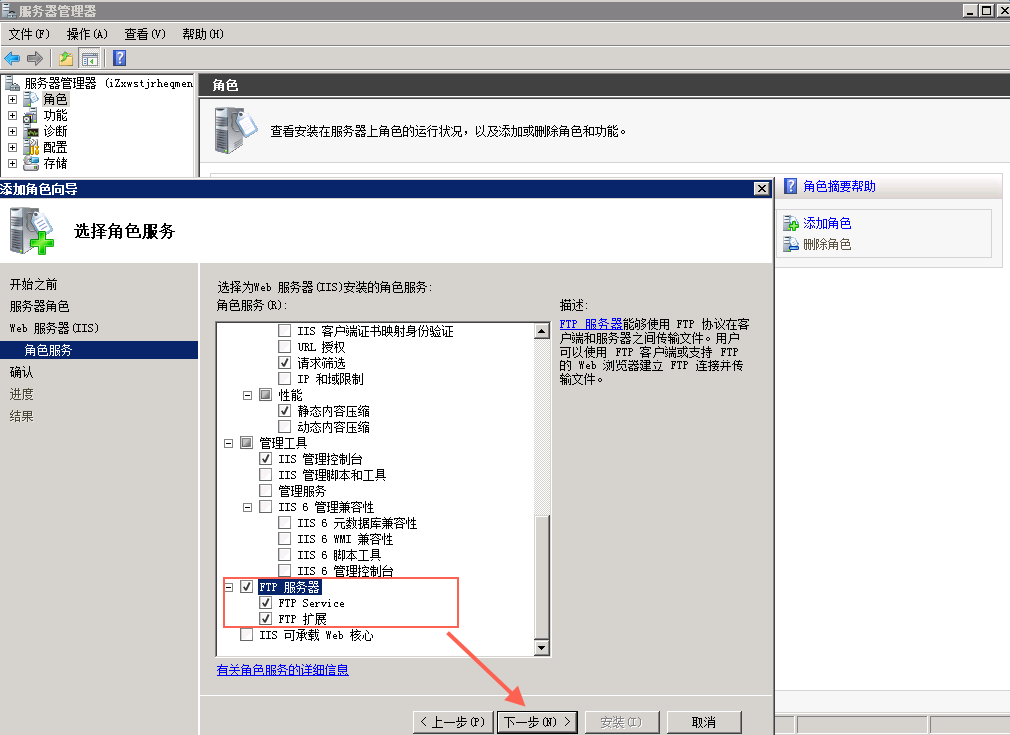This screenshot has height=735, width=1010.
Task: Toggle the Show/Hide Console Tree icon
Action: (x=90, y=58)
